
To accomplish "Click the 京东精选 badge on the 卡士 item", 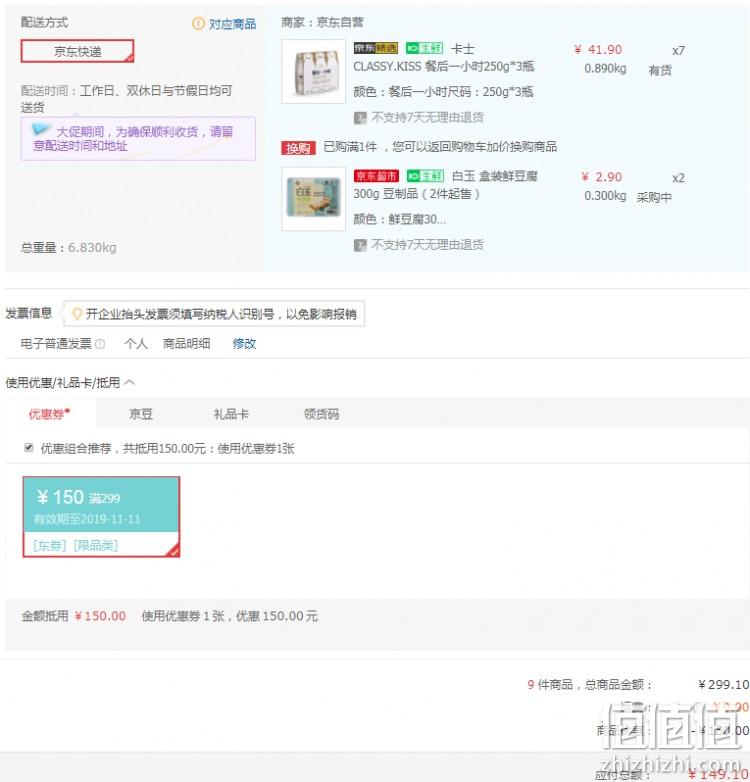I will pos(375,48).
